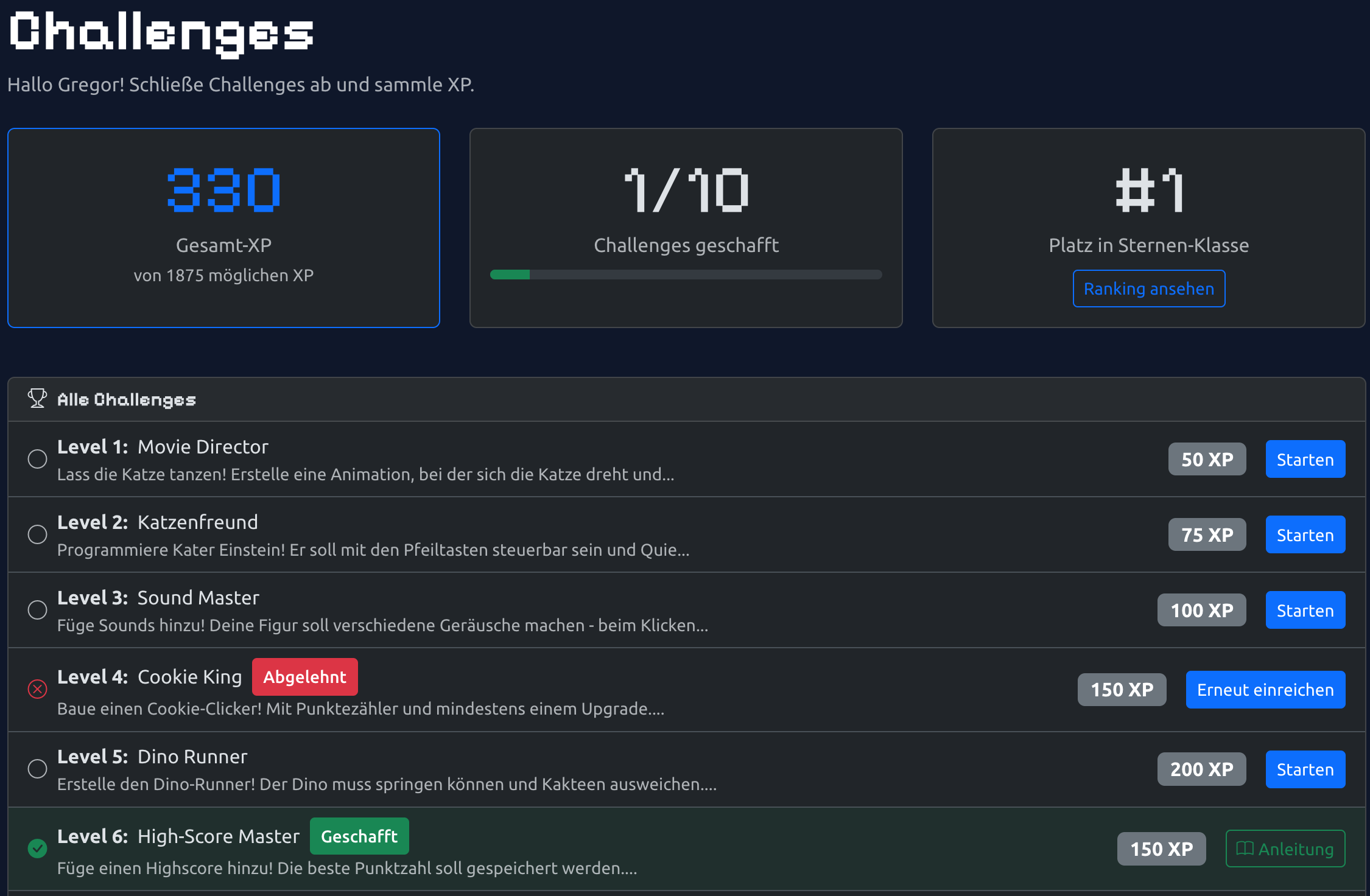Click the 150 XP badge of Cookie King
The height and width of the screenshot is (896, 1370).
[x=1122, y=690]
